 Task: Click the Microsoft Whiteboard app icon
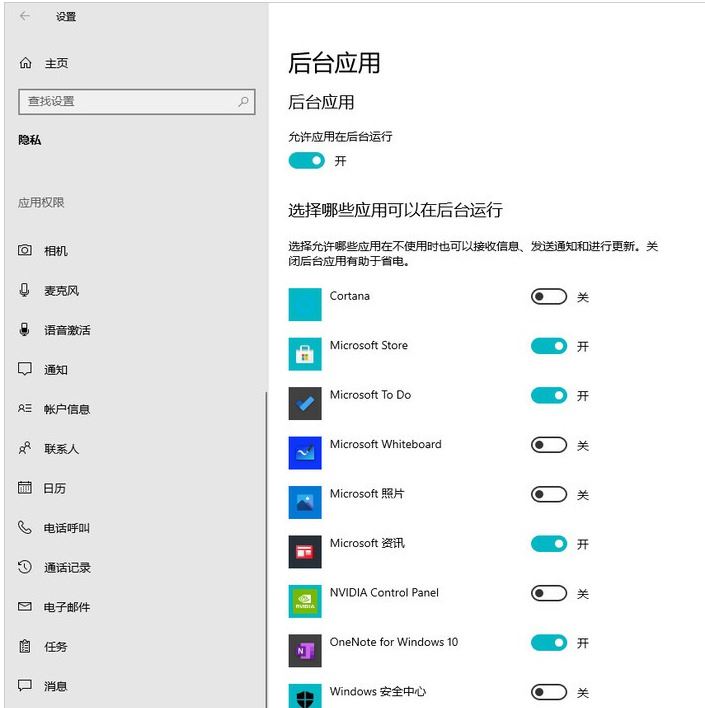pos(305,453)
